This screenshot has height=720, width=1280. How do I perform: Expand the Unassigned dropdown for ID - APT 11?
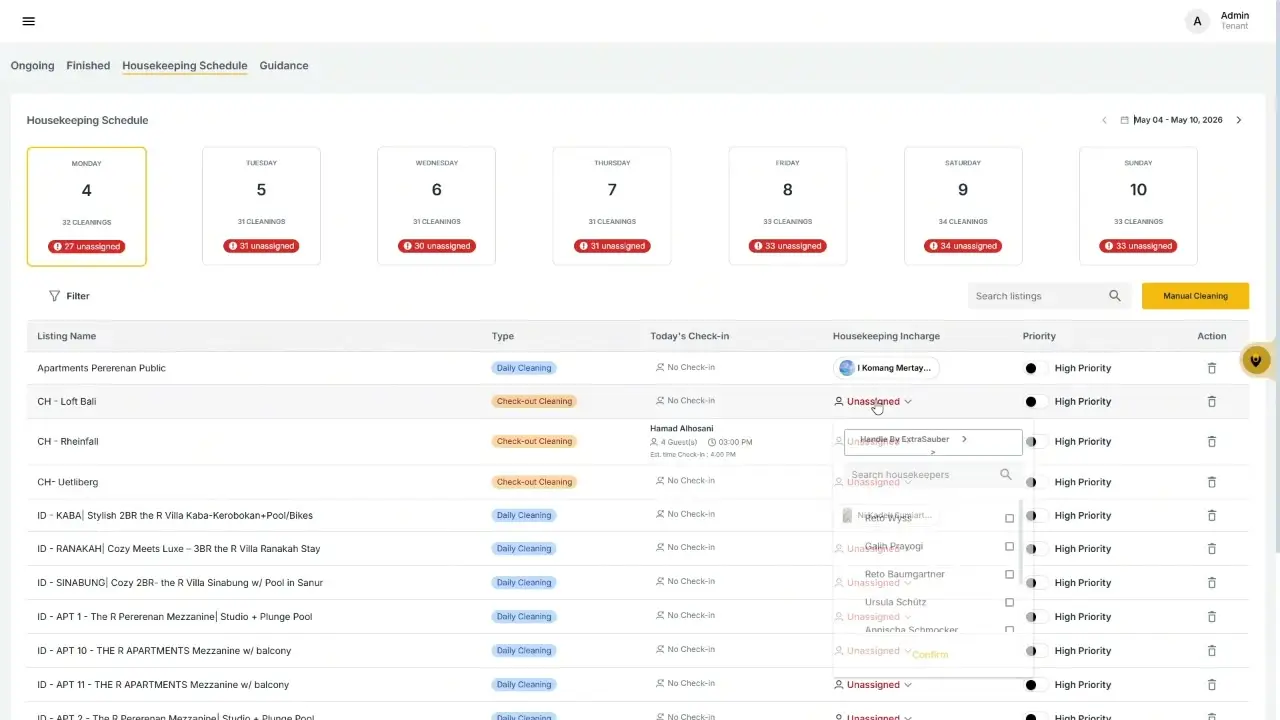(873, 685)
